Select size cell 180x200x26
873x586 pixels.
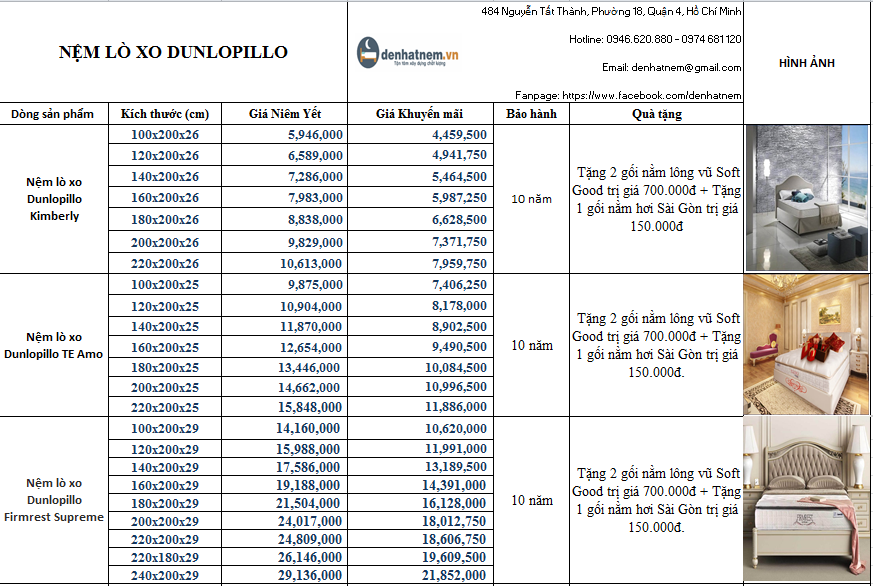[x=165, y=219]
